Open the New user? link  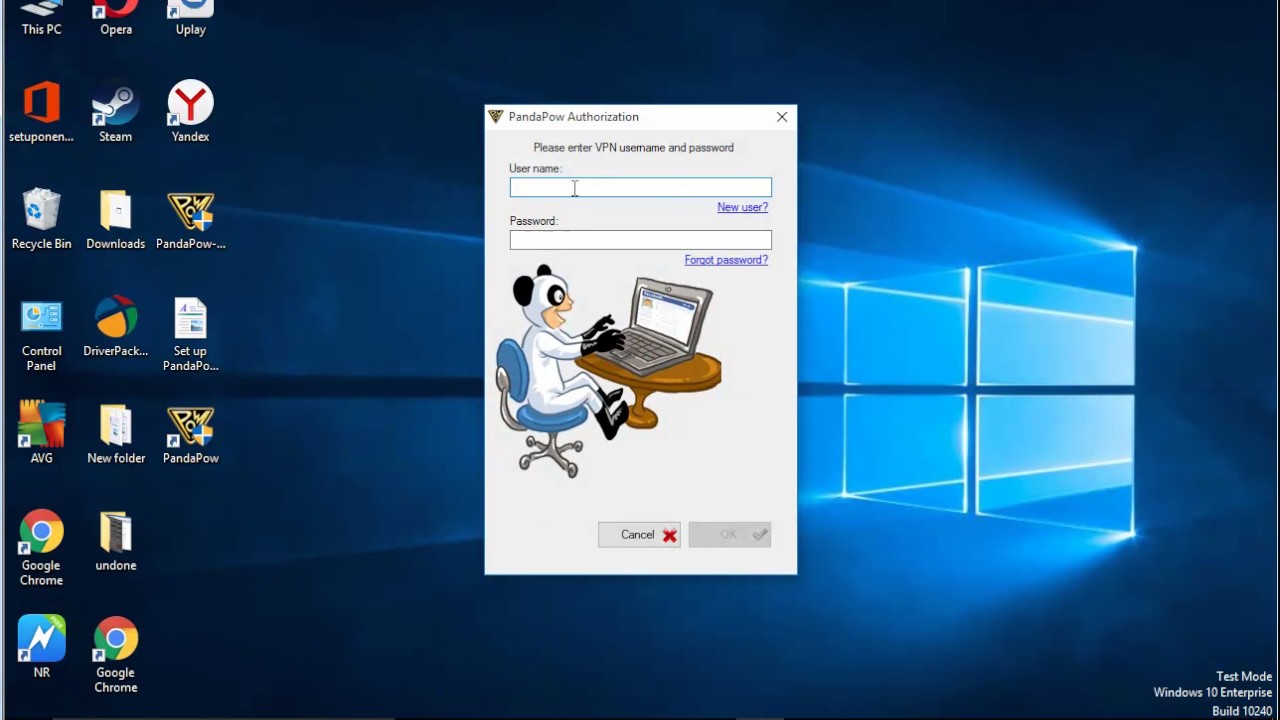742,207
